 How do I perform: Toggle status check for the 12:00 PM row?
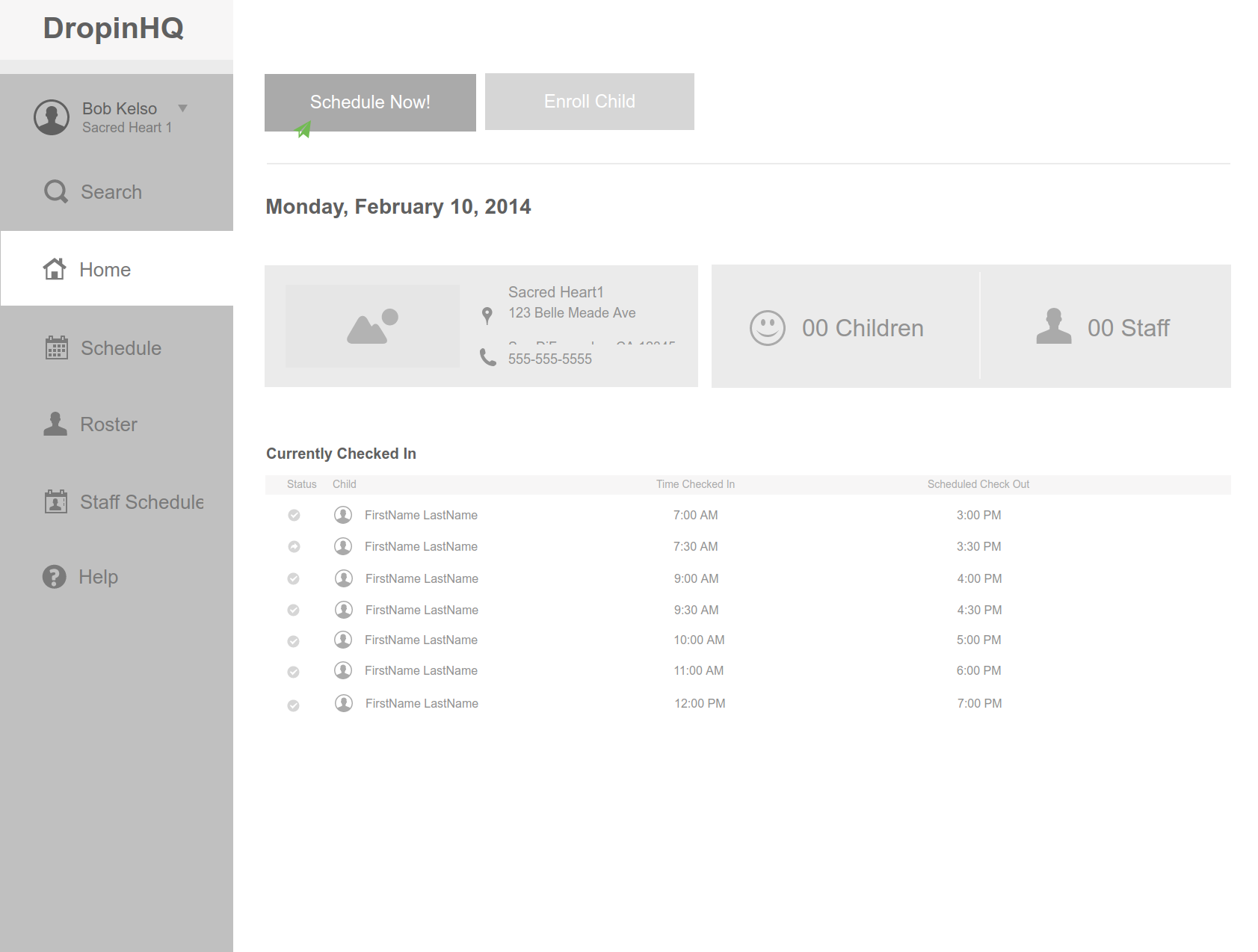point(294,705)
